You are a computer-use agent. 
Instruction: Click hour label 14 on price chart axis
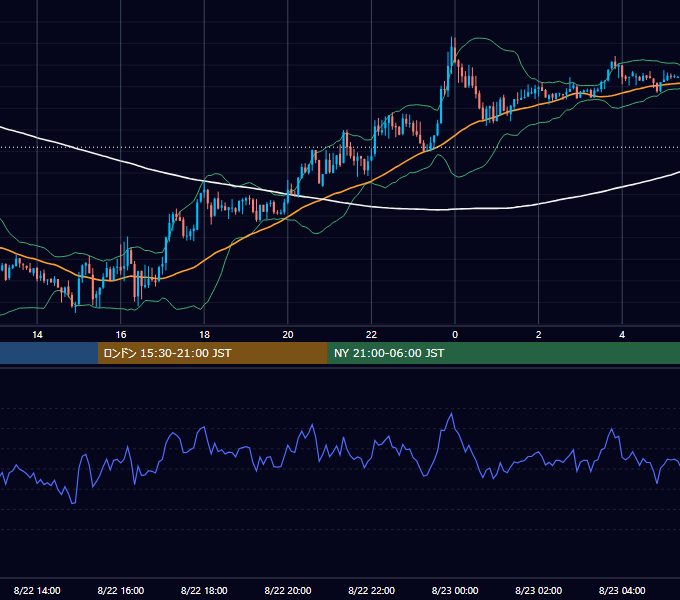pos(37,335)
